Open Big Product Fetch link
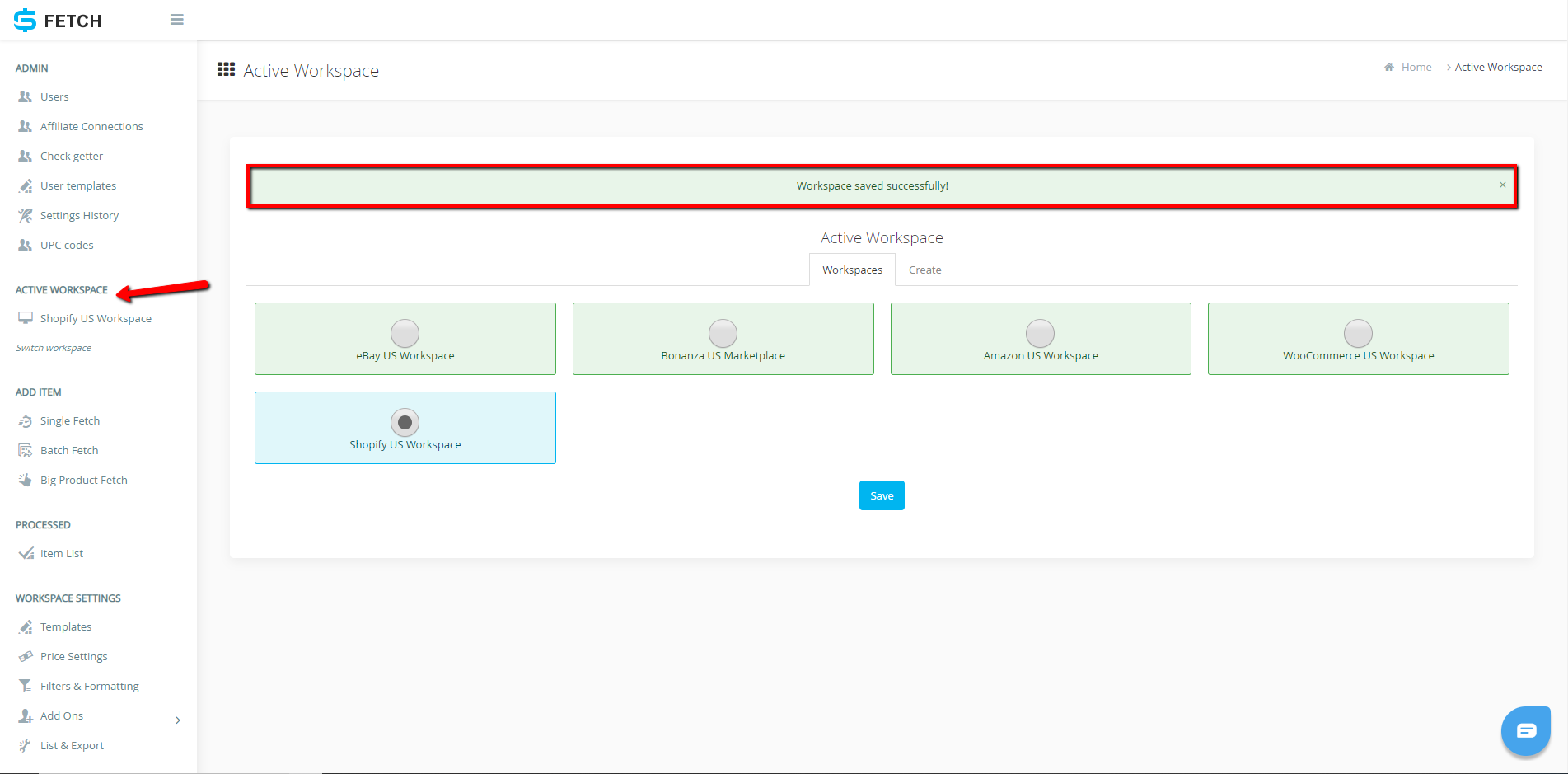The image size is (1568, 774). [84, 480]
